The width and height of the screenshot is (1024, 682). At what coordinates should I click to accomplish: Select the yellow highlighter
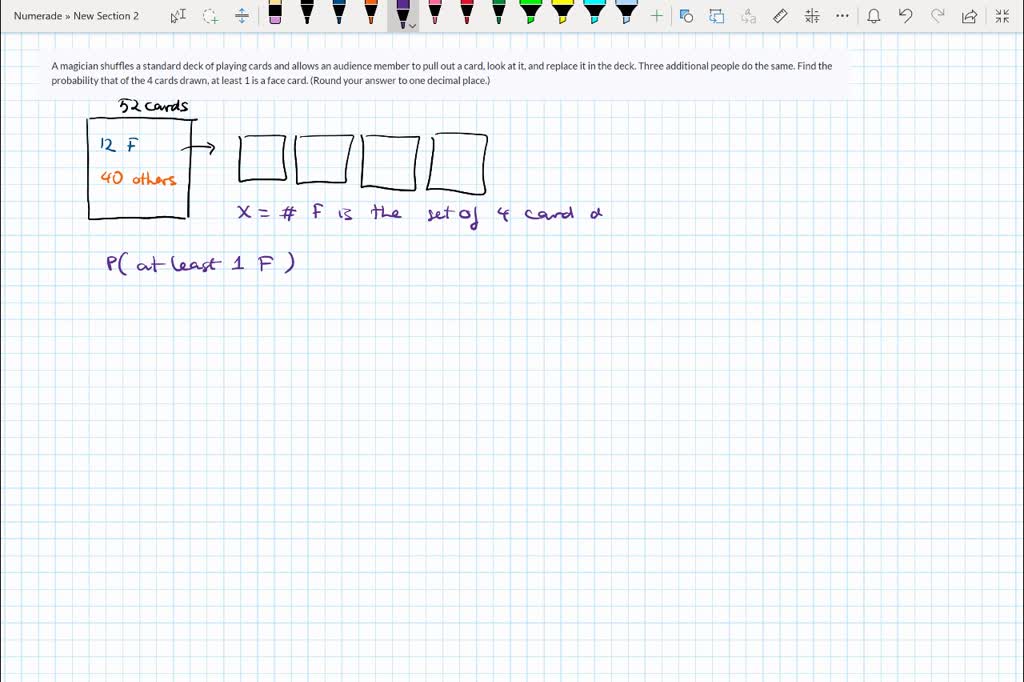tap(563, 13)
